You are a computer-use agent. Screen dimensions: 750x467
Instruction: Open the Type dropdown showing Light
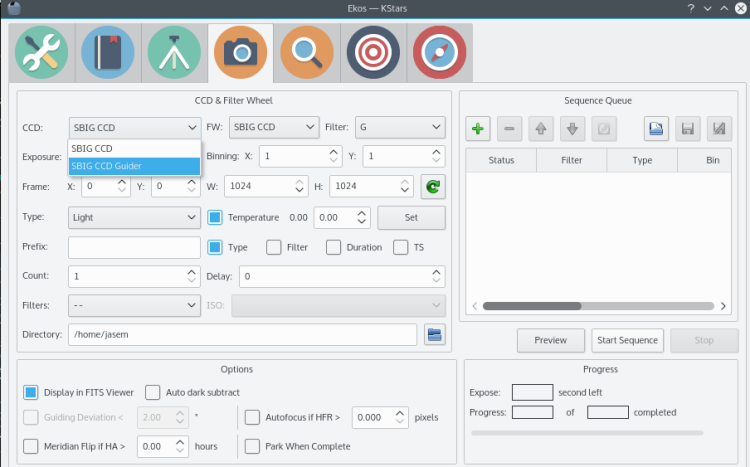click(134, 218)
